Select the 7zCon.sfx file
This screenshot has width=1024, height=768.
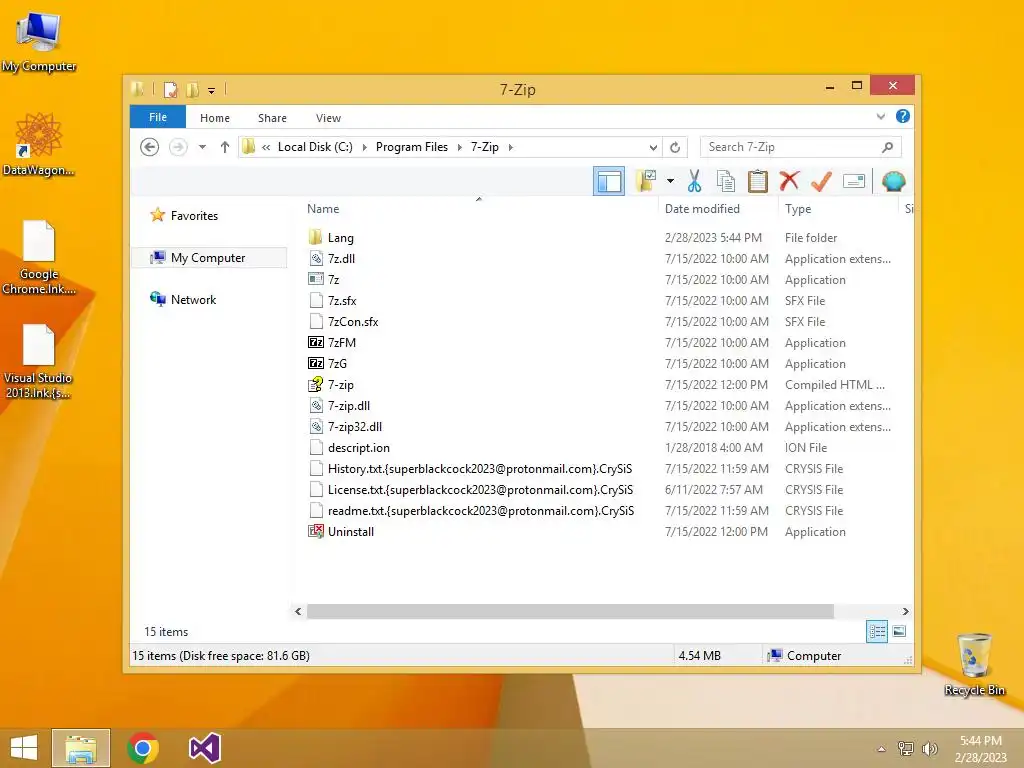(353, 322)
